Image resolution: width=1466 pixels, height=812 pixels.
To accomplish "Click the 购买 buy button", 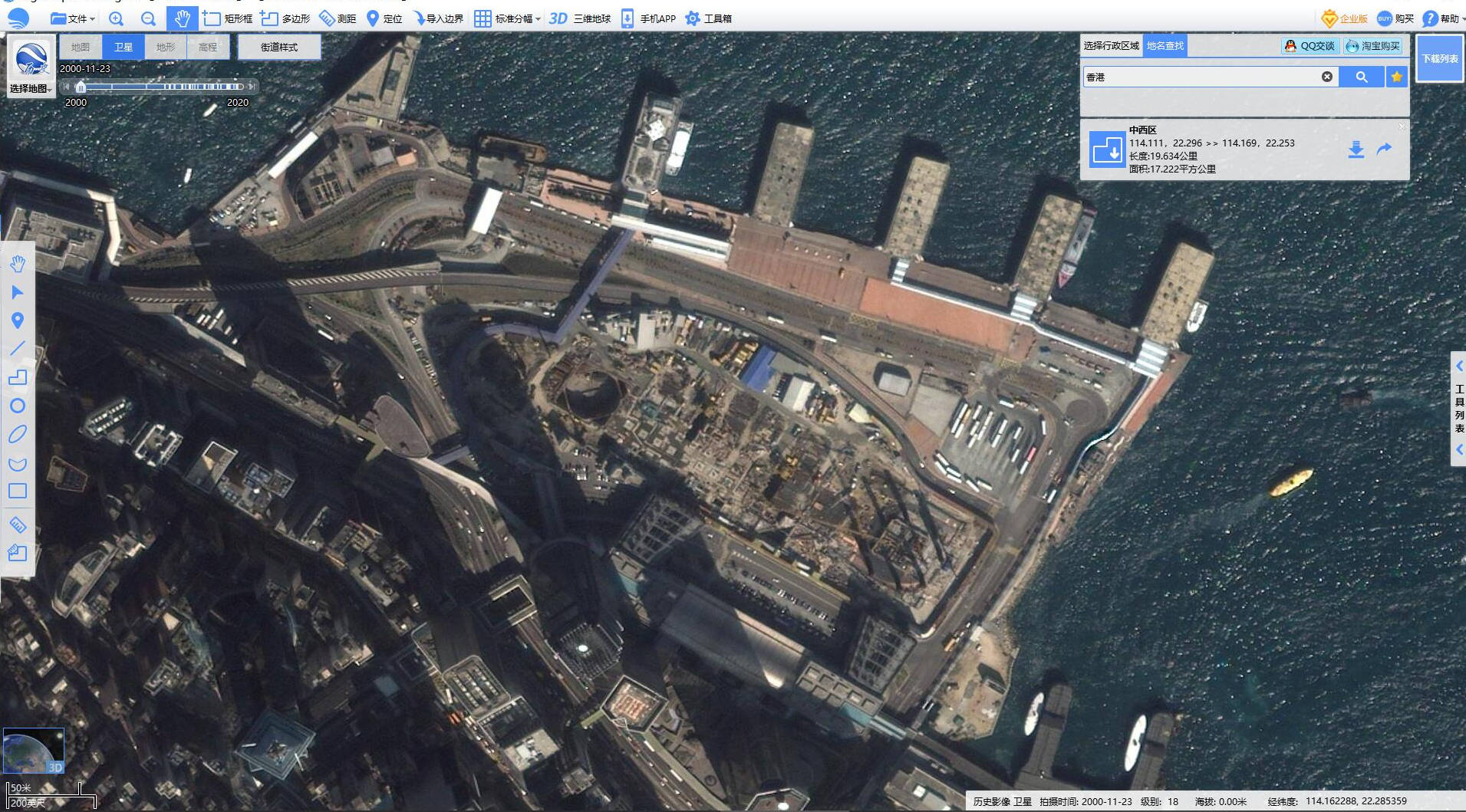I will click(x=1395, y=18).
